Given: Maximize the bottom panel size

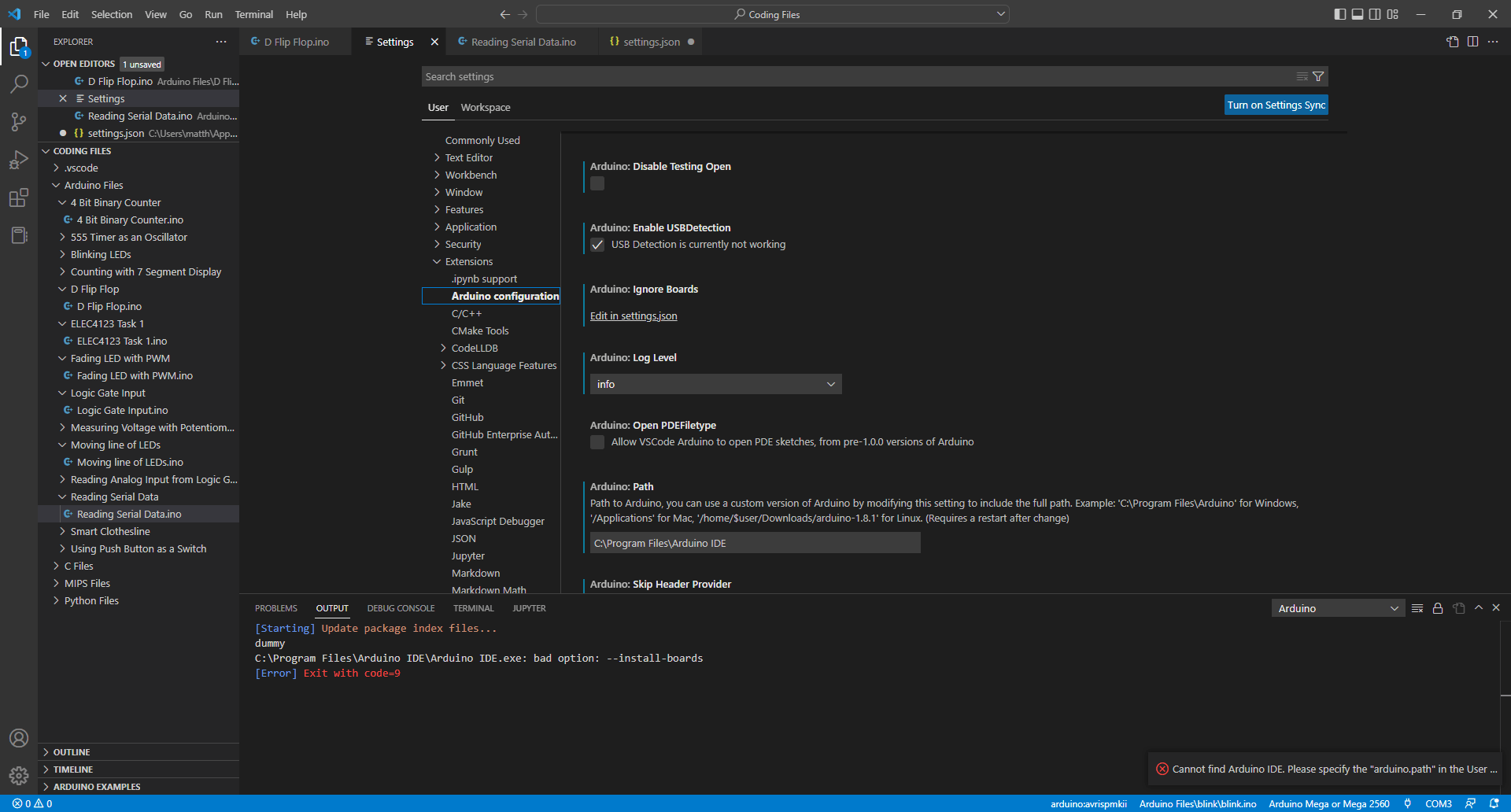Looking at the screenshot, I should click(x=1479, y=607).
